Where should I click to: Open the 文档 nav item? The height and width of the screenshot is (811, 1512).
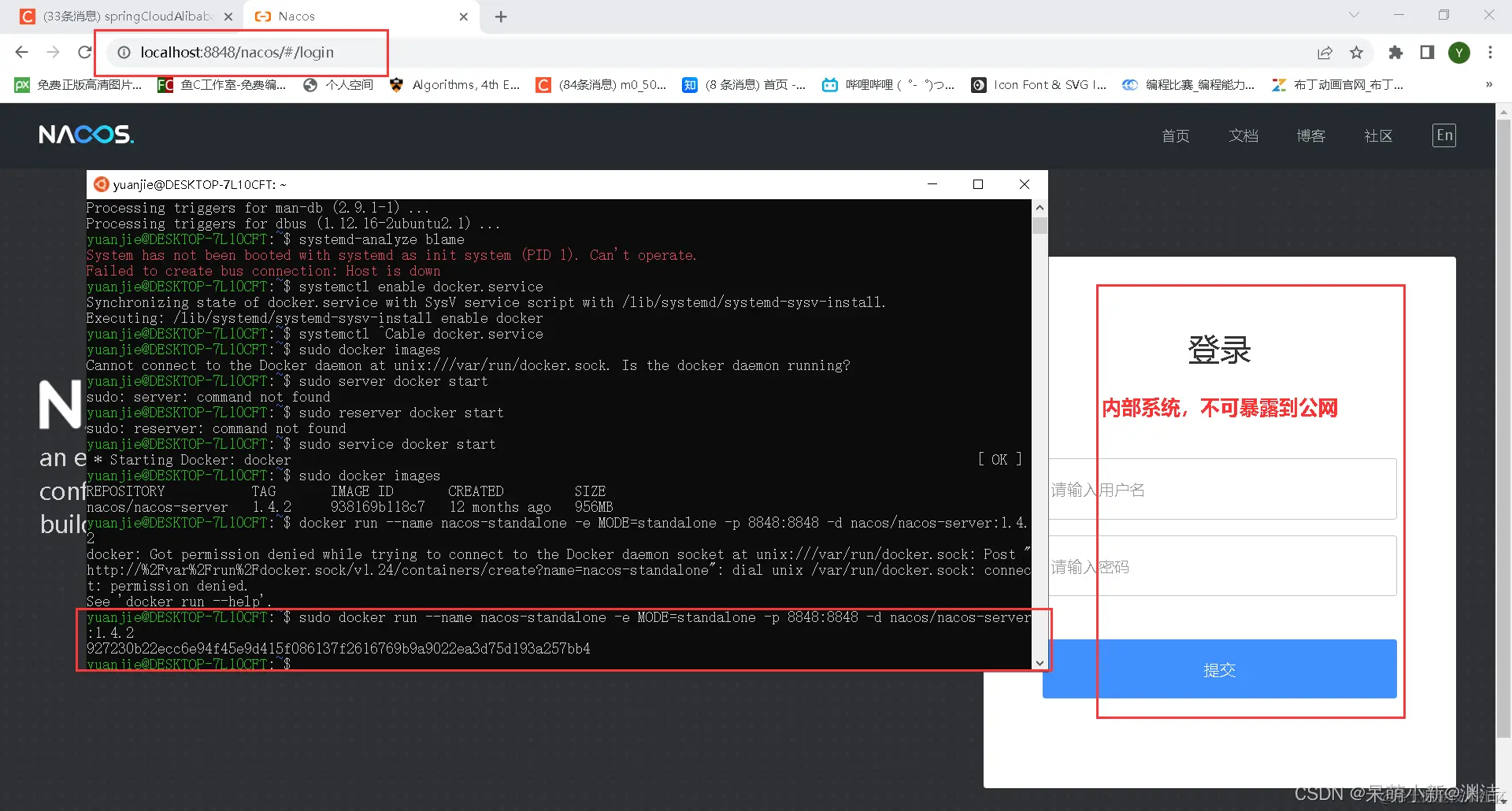point(1243,136)
